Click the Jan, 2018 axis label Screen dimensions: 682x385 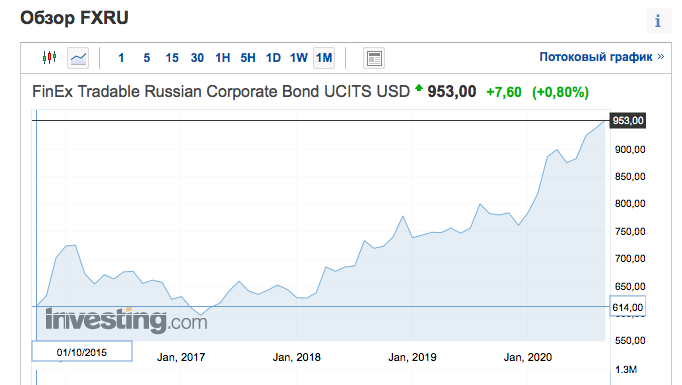coord(297,357)
